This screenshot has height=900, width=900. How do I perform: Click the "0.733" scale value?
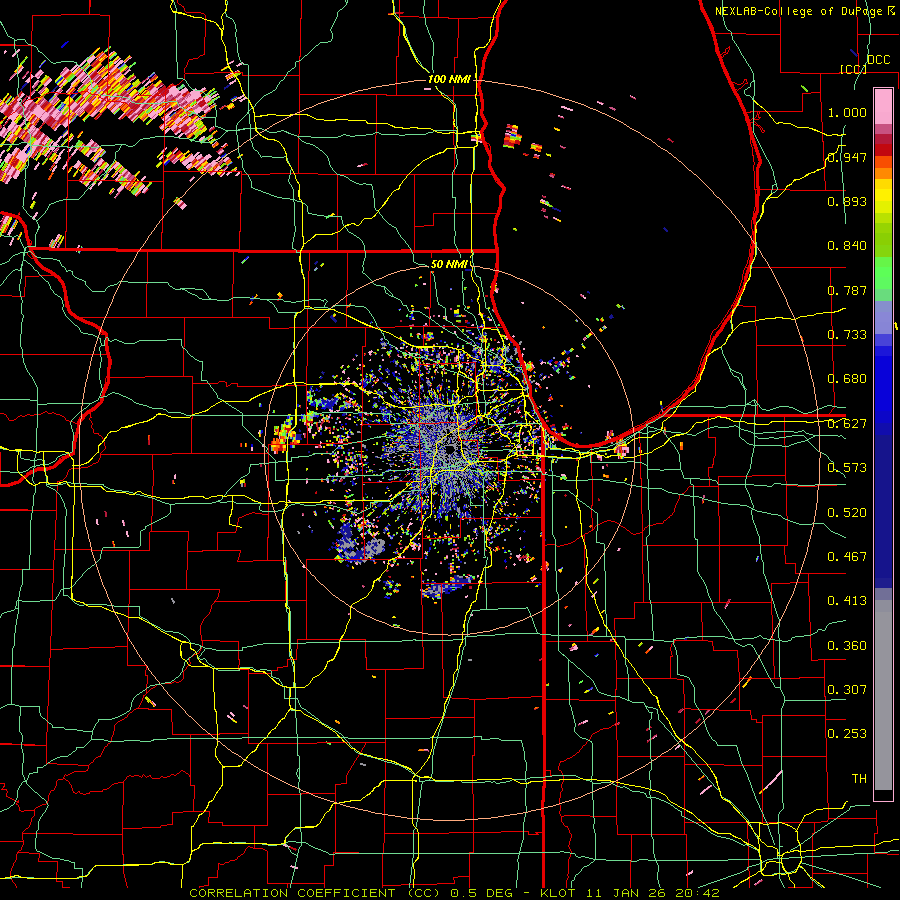(847, 335)
